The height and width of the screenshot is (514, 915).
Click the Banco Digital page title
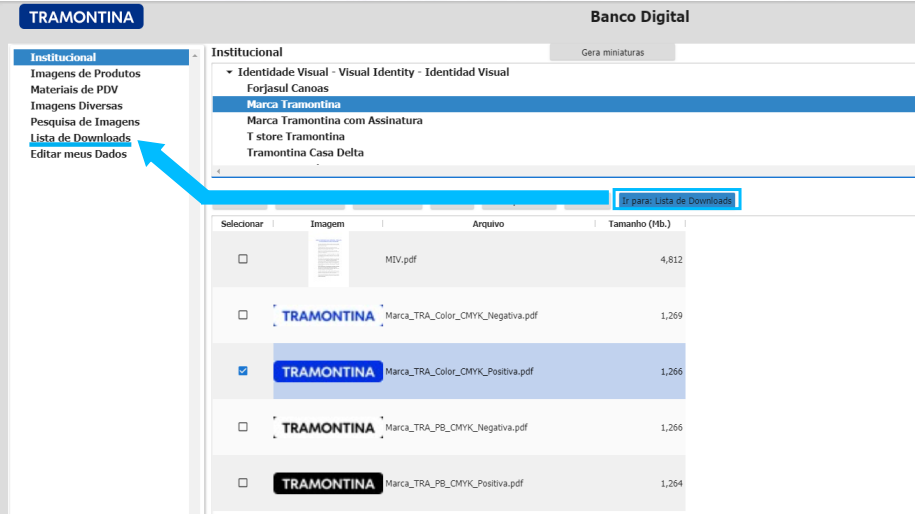click(x=640, y=17)
